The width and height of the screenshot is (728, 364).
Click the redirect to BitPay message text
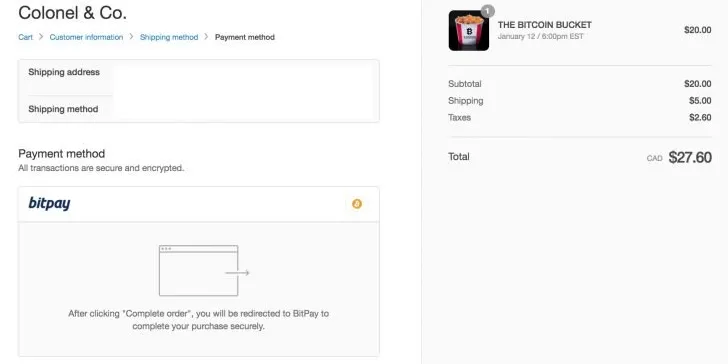198,320
